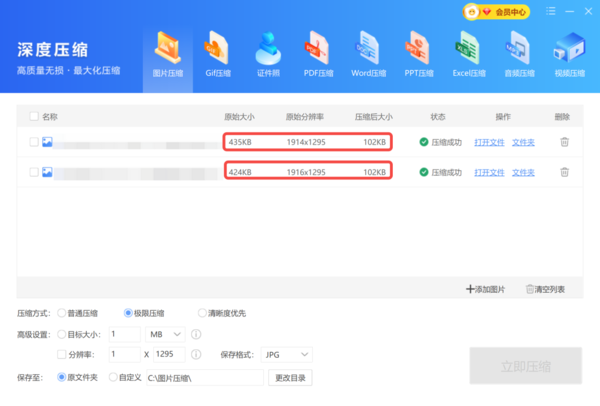The height and width of the screenshot is (406, 600).
Task: Click 清空列表 to clear the list
Action: 545,289
